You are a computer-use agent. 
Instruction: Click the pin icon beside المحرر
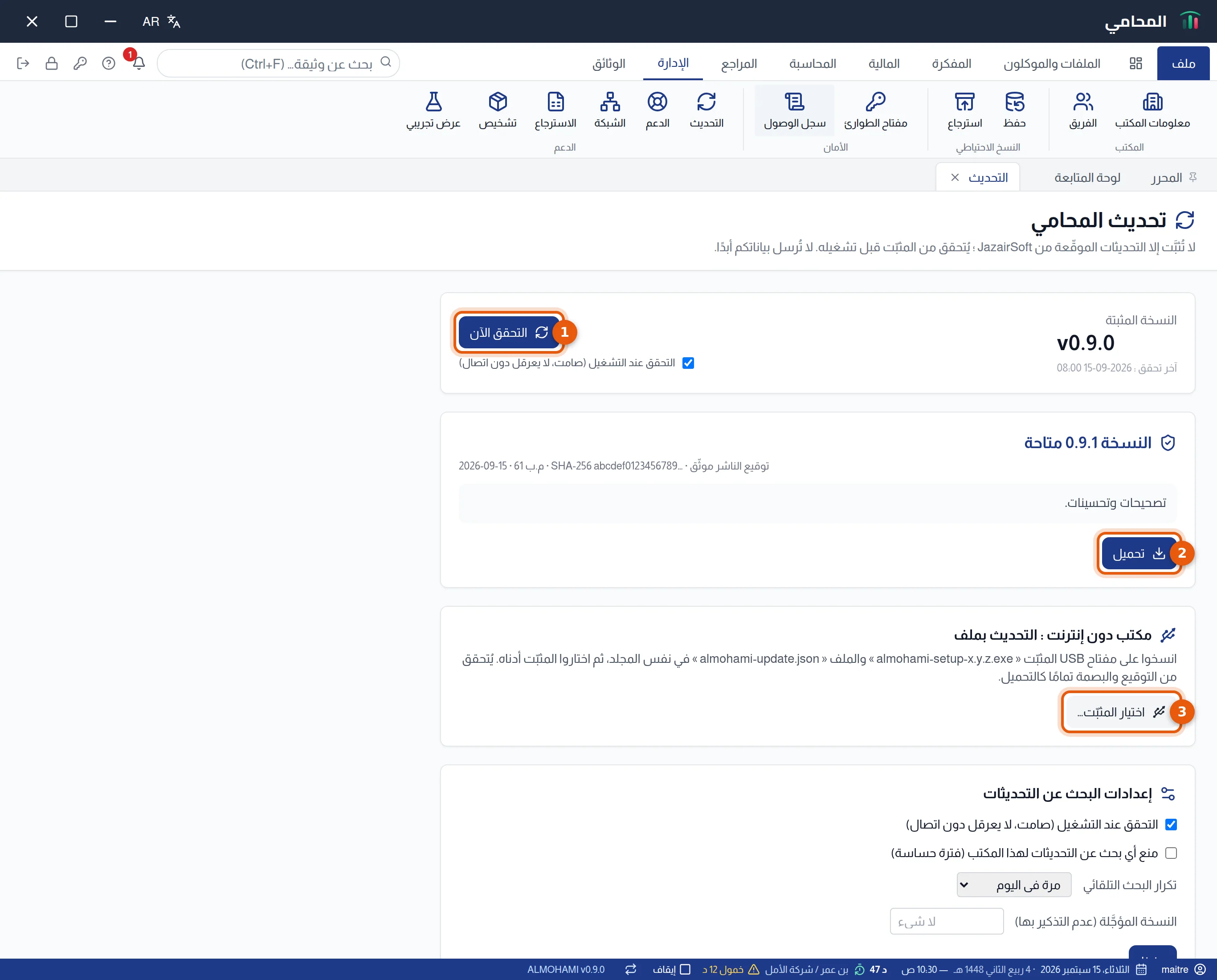pos(1193,177)
